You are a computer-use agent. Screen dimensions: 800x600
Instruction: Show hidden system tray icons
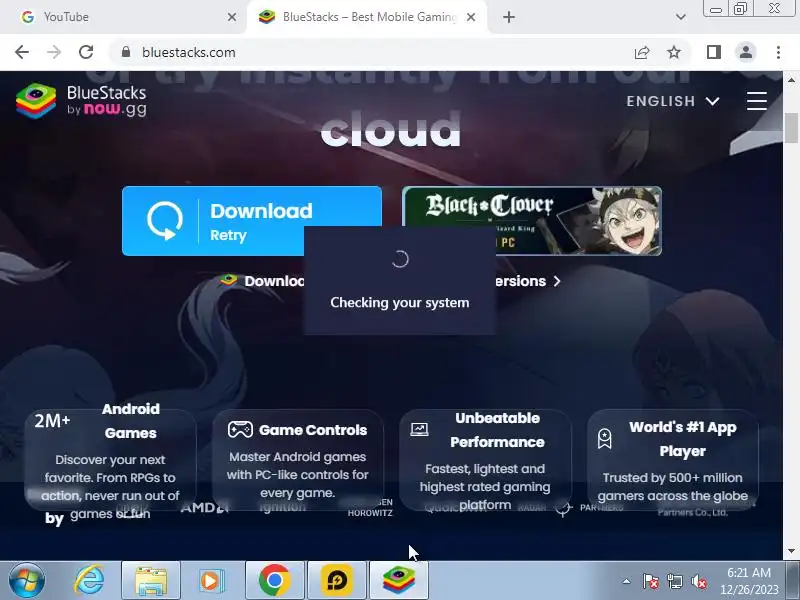coord(627,581)
